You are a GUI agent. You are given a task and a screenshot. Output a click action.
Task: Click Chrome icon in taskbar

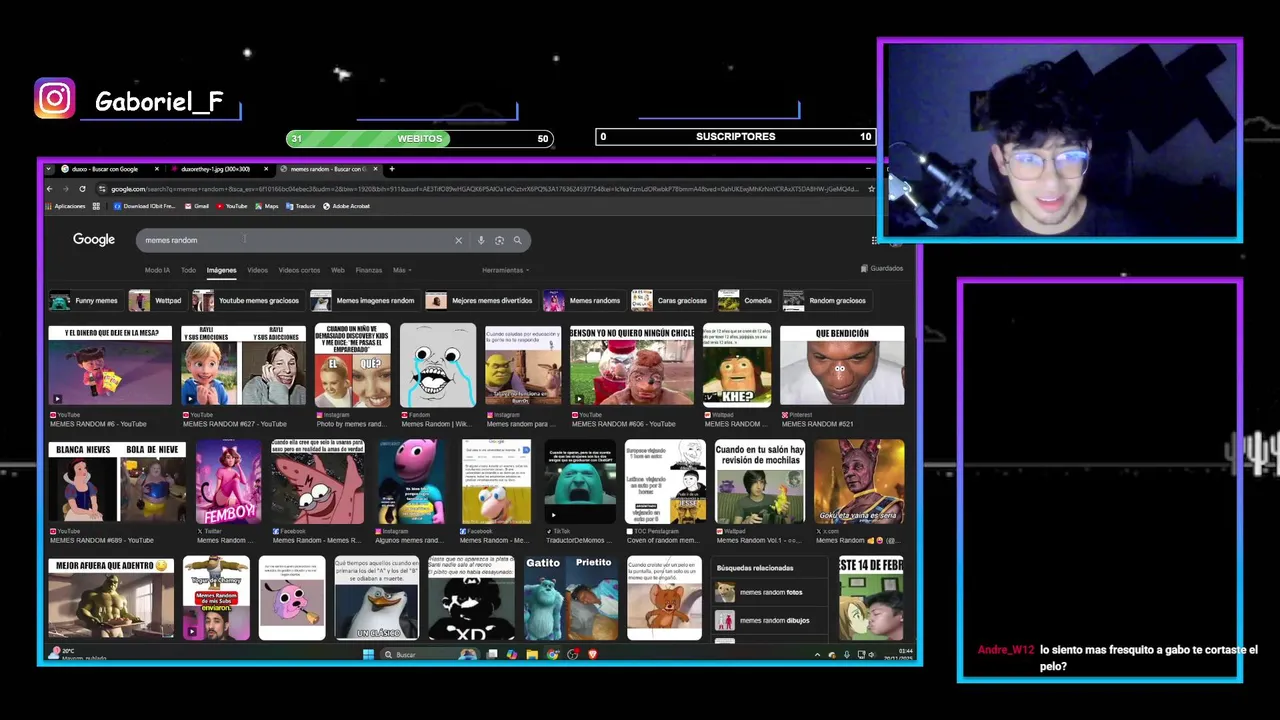coord(552,655)
